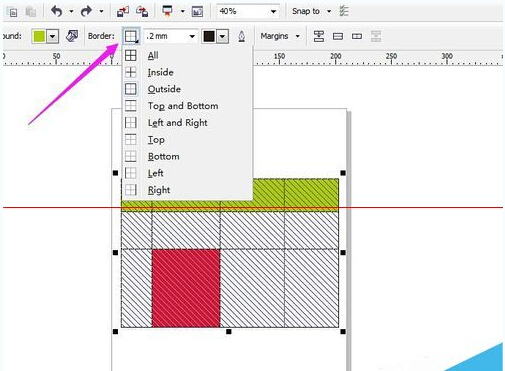Click the Edit Fill icon beside background color
Image resolution: width=505 pixels, height=371 pixels.
[x=72, y=36]
